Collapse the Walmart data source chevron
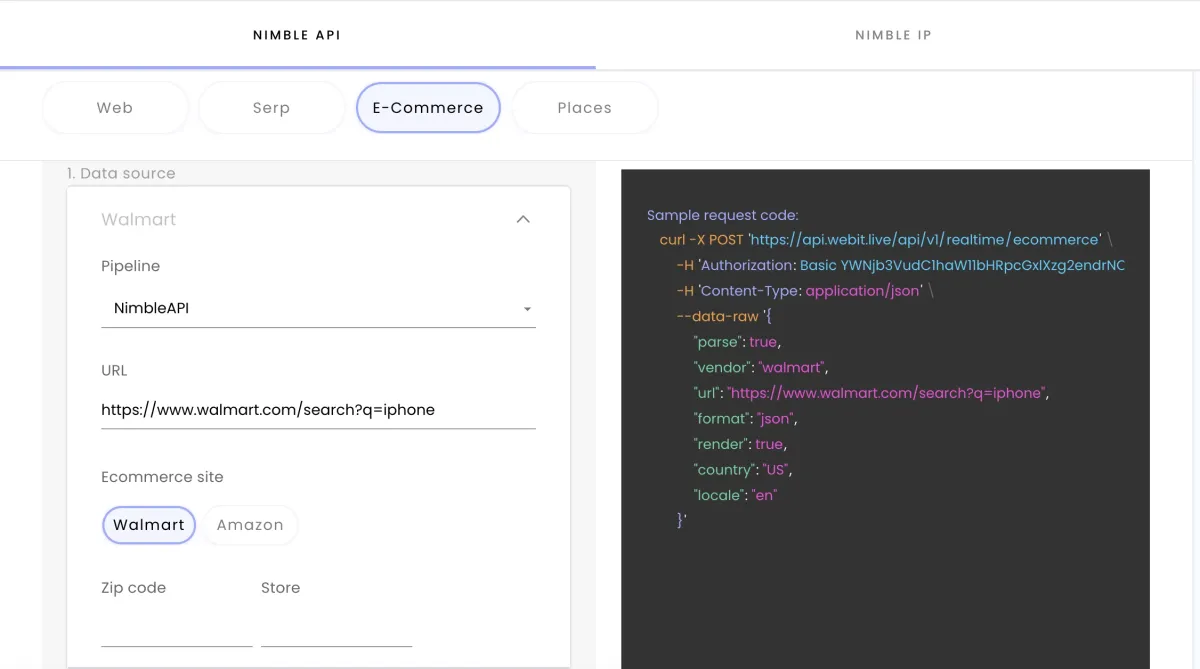 point(523,219)
